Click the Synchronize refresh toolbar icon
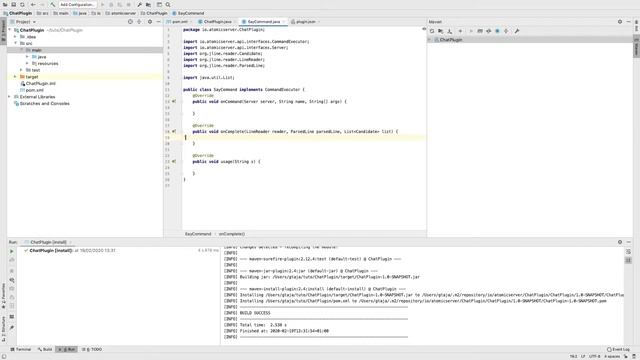Screen dimensions: 640x360 22,4
